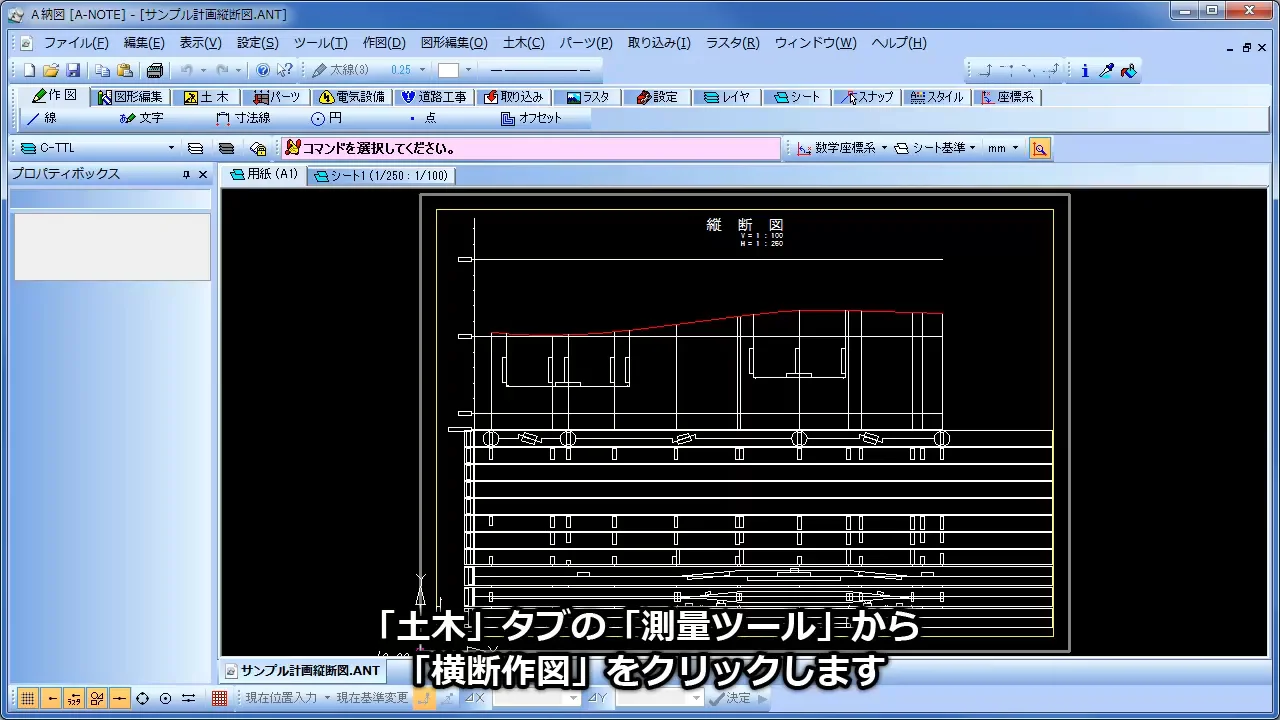Expand the 数学座標系 coordinate dropdown
1280x720 pixels.
point(884,148)
